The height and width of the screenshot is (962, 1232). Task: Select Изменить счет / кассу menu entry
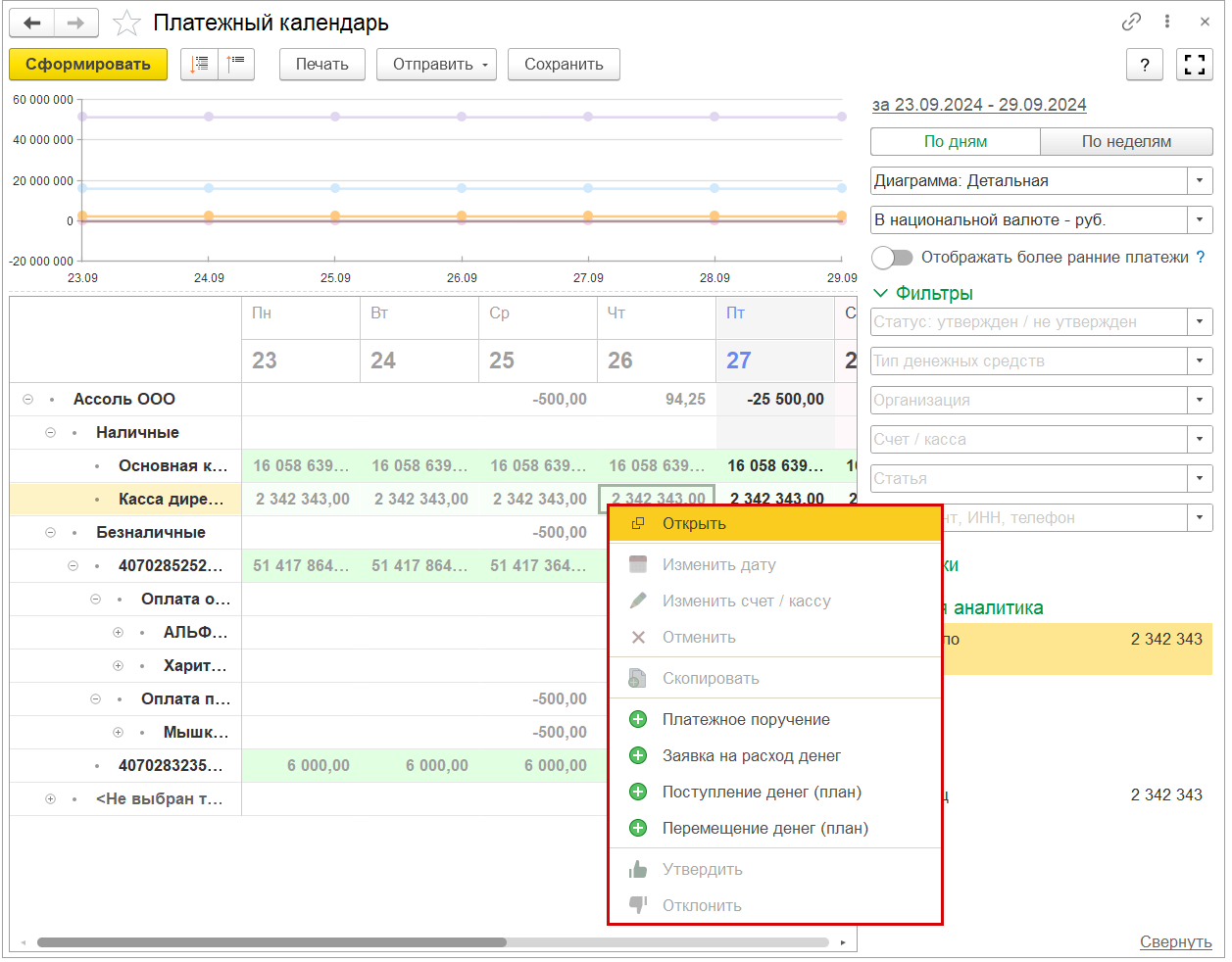pyautogui.click(x=774, y=601)
